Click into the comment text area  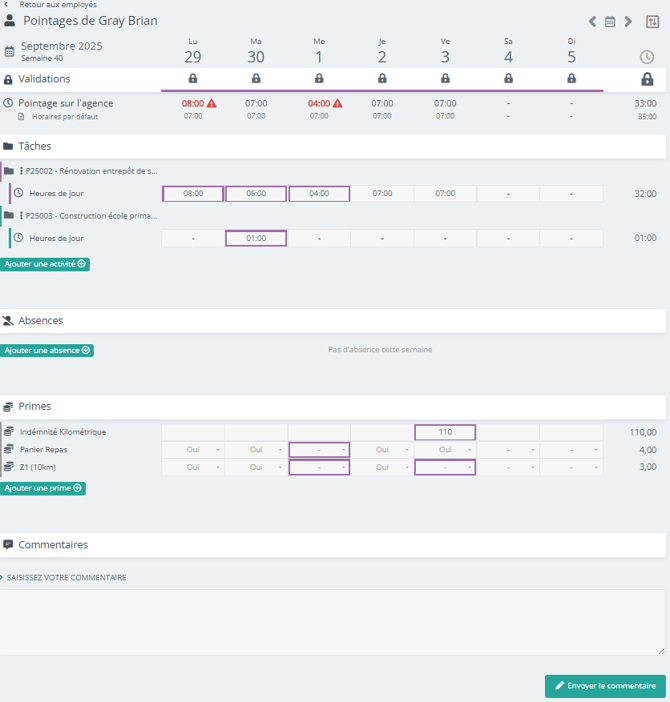tap(333, 622)
